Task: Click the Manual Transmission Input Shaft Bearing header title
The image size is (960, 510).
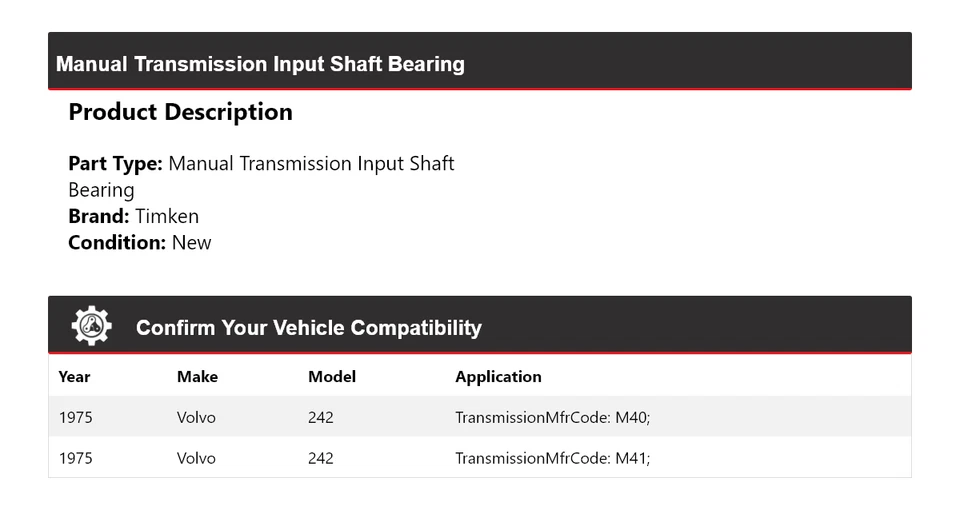Action: (x=260, y=64)
